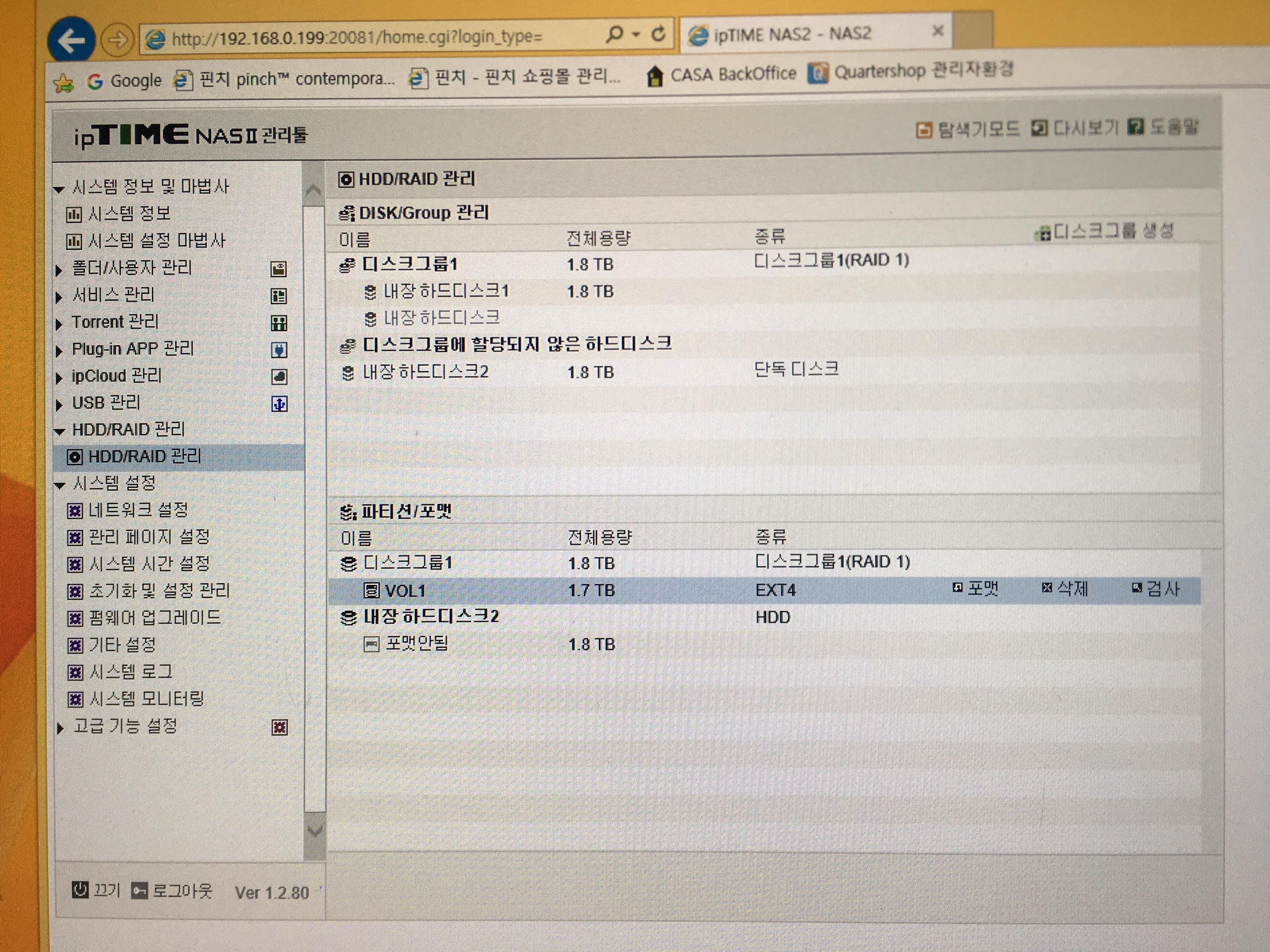
Task: Switch to the ipTIME NAS2 - NAS2 tab
Action: [x=806, y=33]
